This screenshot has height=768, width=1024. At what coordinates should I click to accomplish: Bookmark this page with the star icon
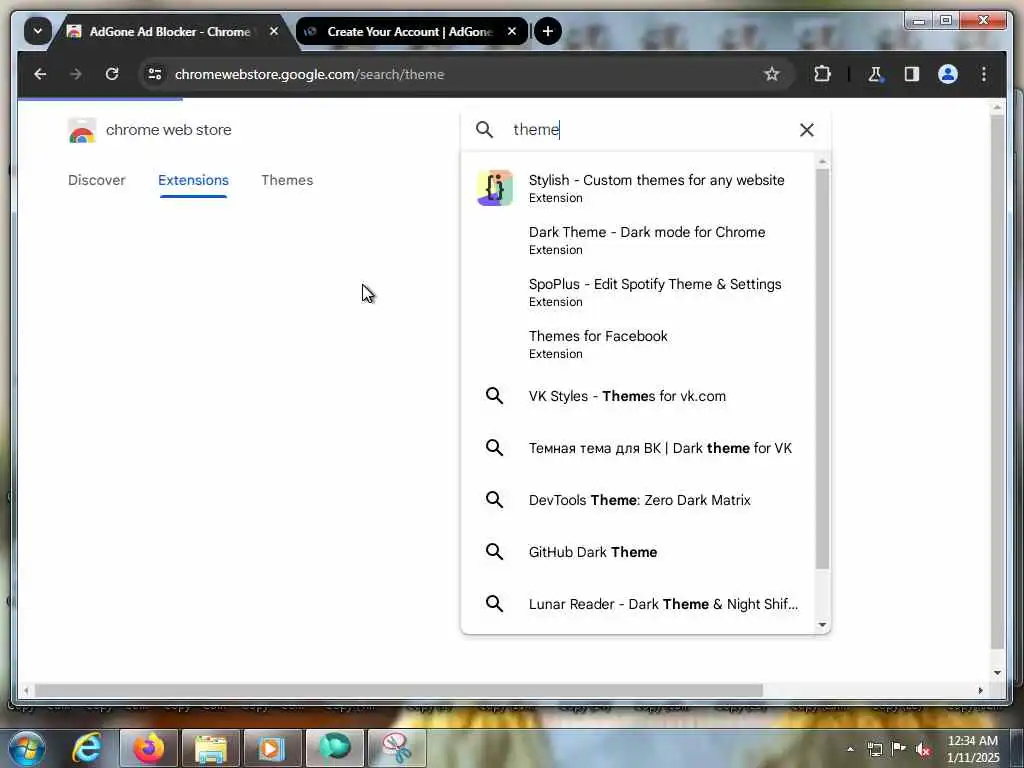772,74
